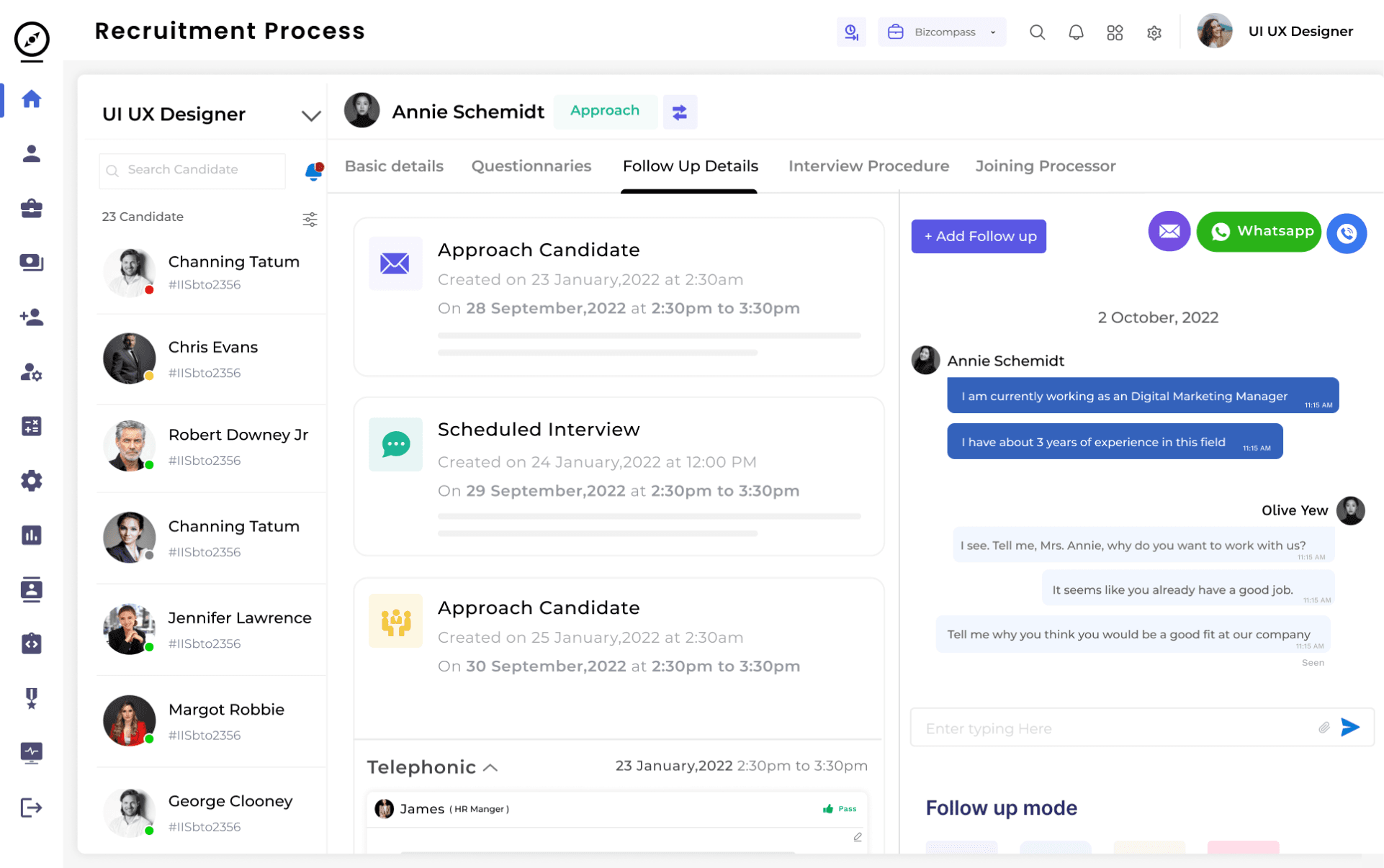Open the Questionnaries tab

[x=531, y=166]
